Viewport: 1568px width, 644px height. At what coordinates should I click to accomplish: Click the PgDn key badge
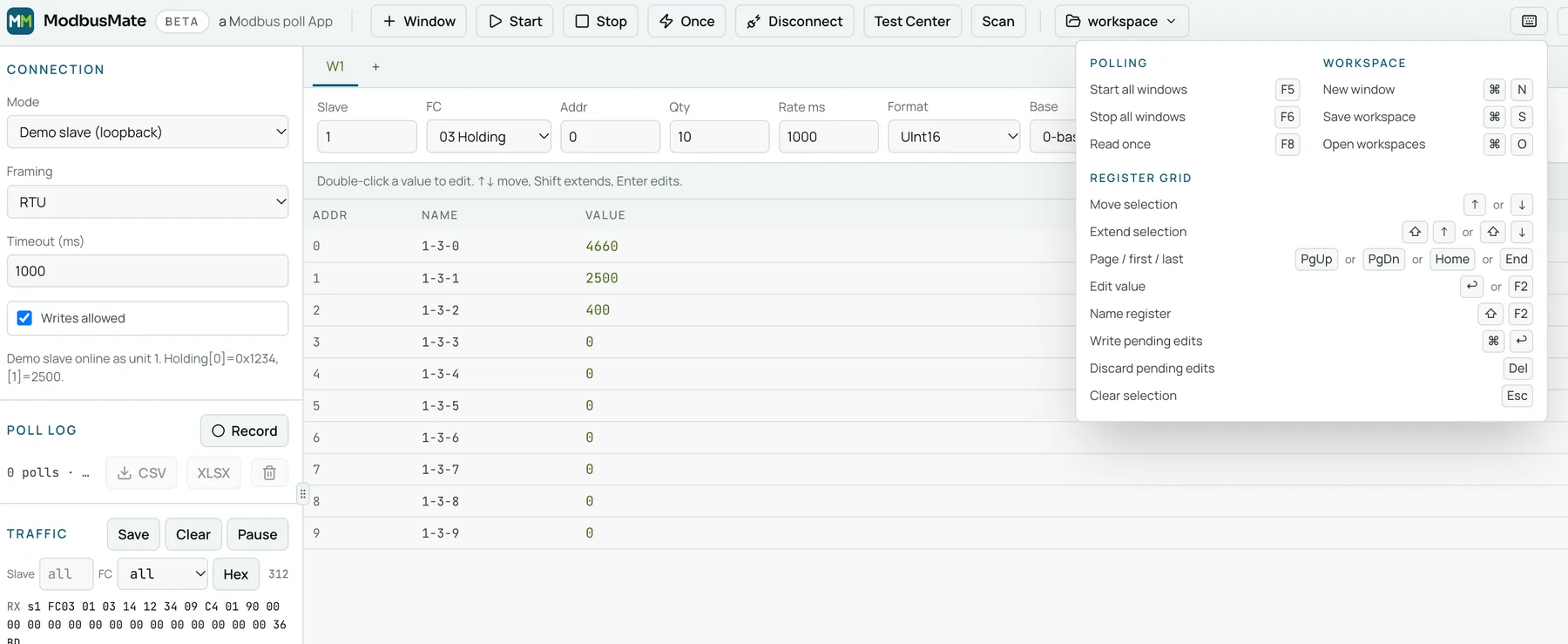(1383, 259)
